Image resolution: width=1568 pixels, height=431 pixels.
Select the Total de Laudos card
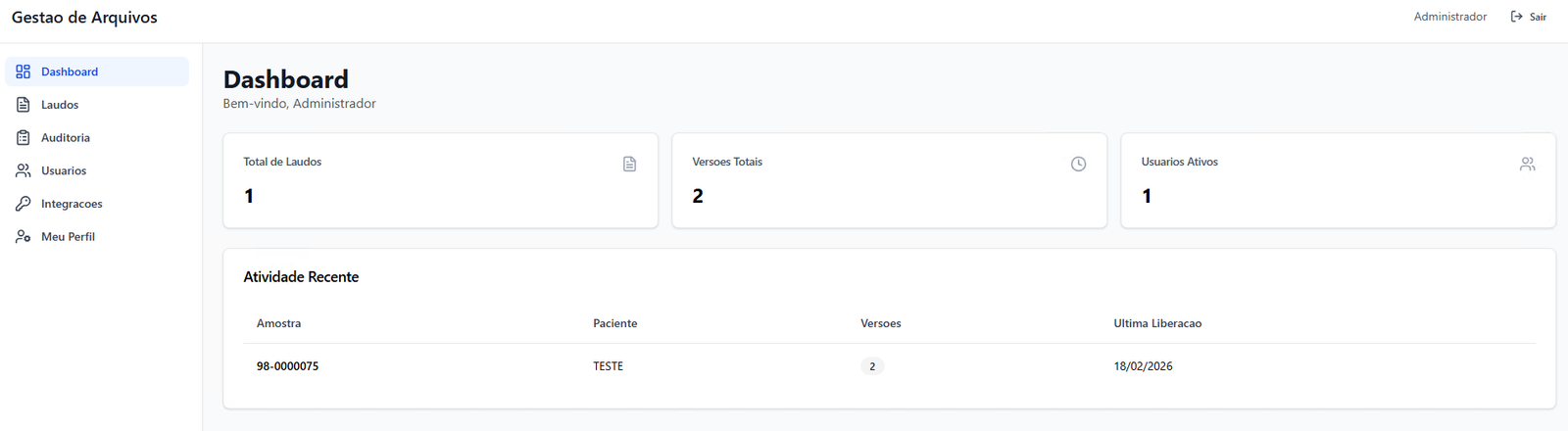440,180
